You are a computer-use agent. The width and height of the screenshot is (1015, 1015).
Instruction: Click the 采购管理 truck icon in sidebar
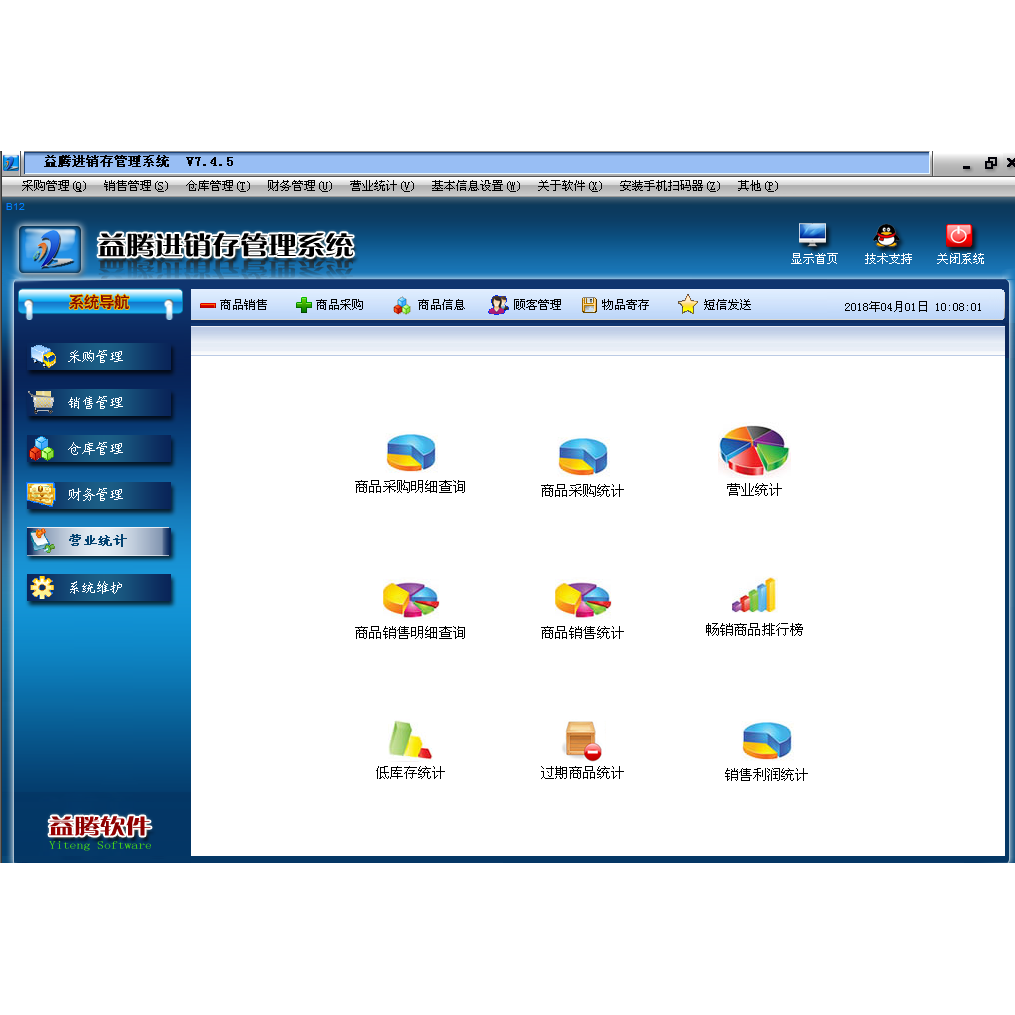point(43,356)
